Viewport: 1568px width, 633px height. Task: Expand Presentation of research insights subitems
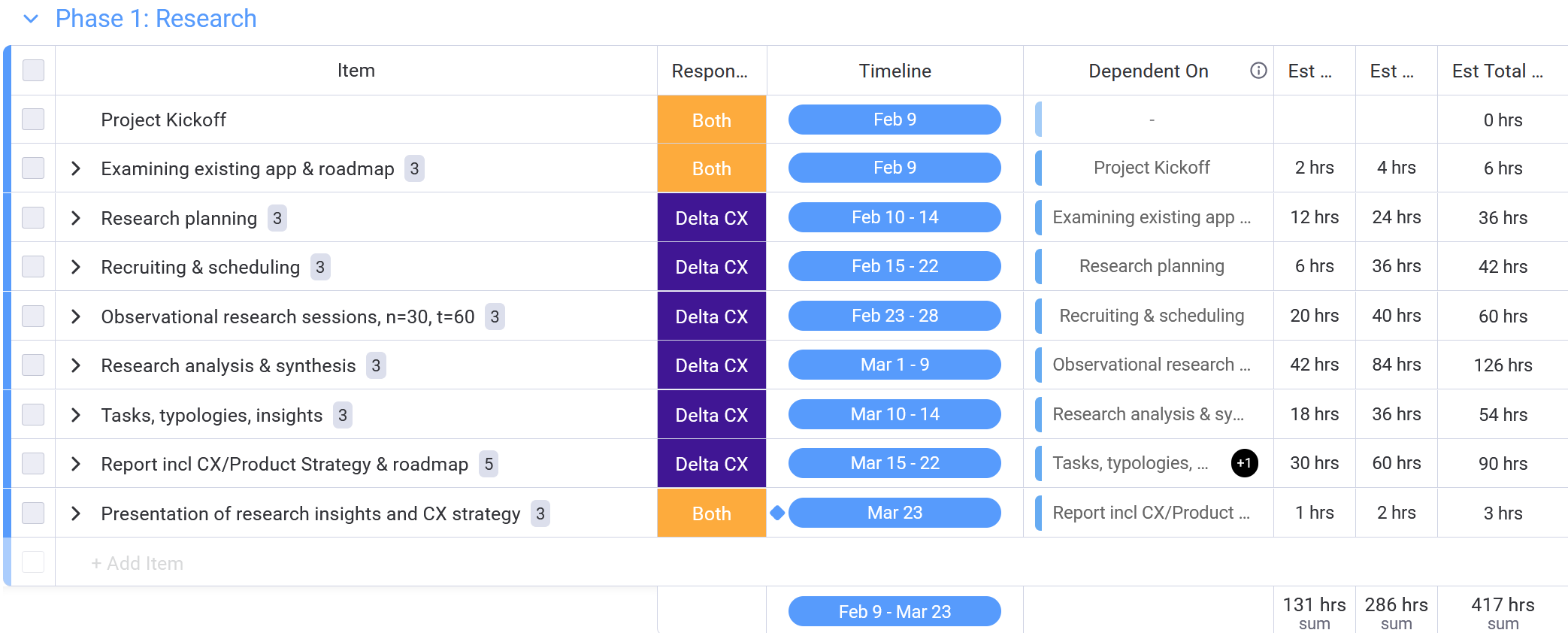(x=76, y=513)
